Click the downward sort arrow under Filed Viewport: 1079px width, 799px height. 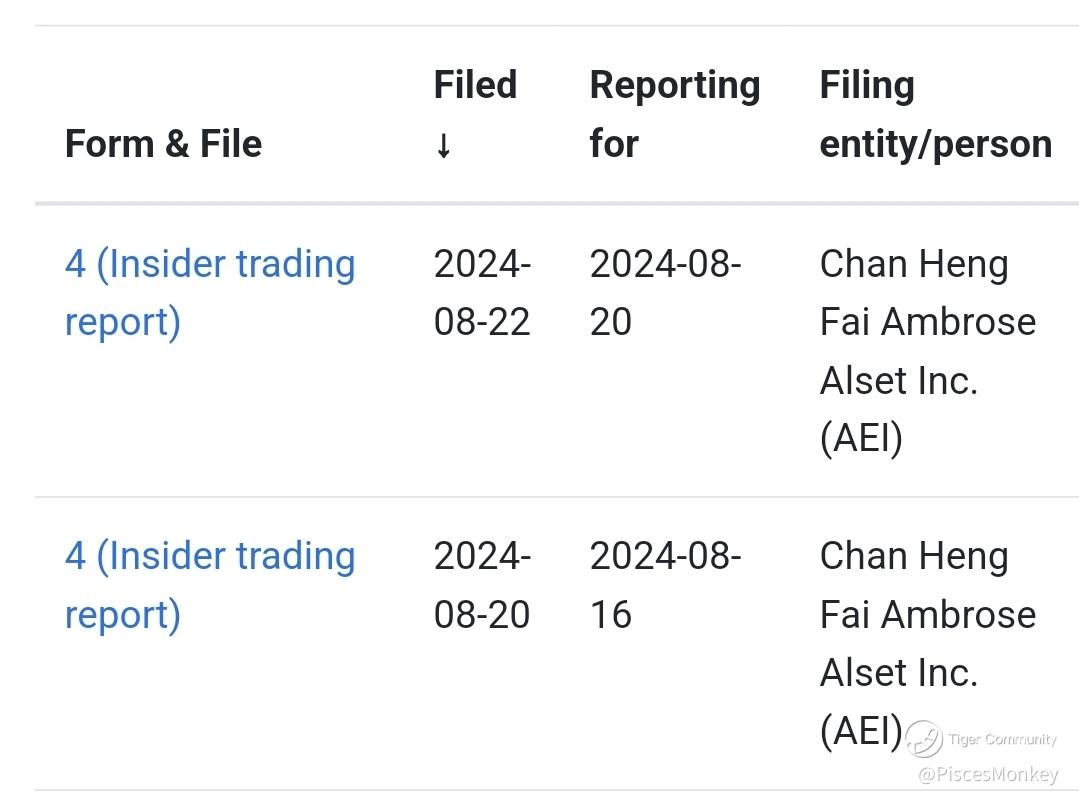(444, 145)
